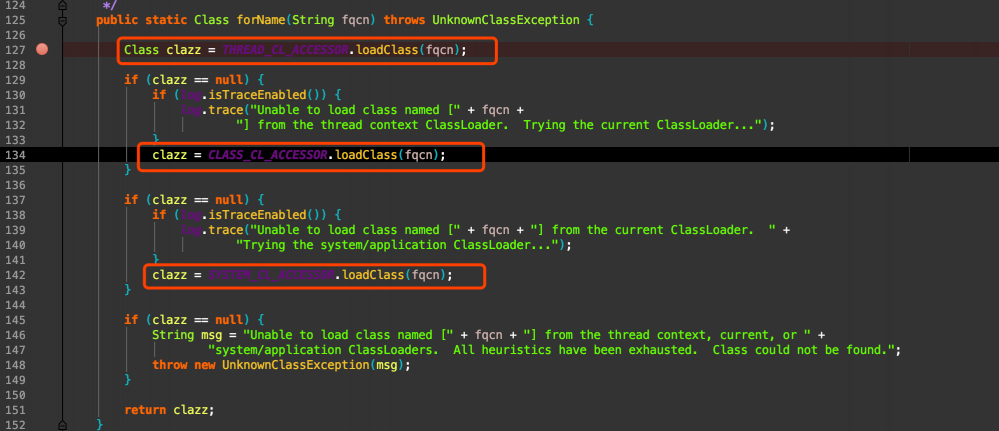999x431 pixels.
Task: Click line number 142 in the gutter
Action: [x=16, y=274]
